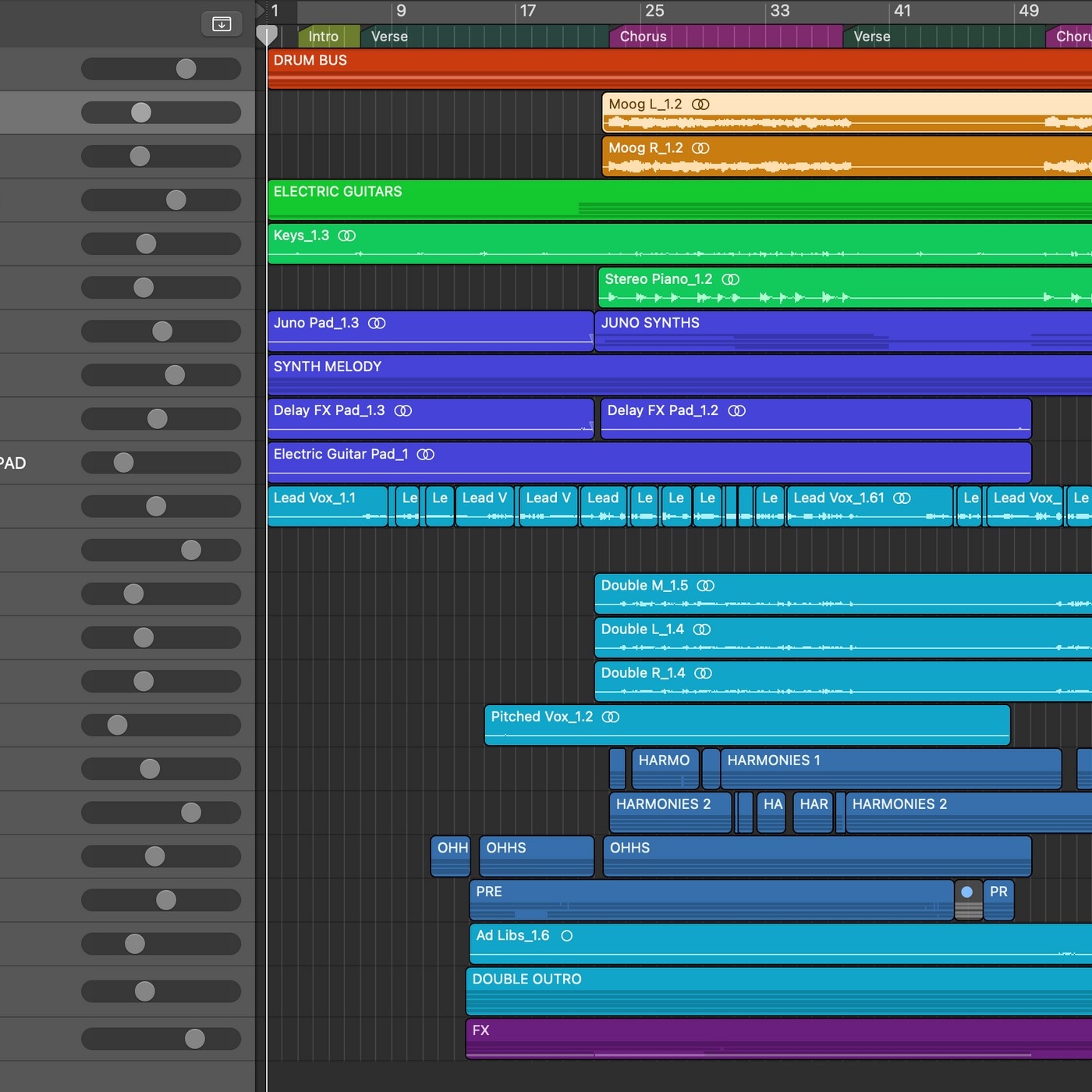Click the stereo icon on Stereo Piano_1.2 region
The height and width of the screenshot is (1092, 1092).
coord(730,279)
